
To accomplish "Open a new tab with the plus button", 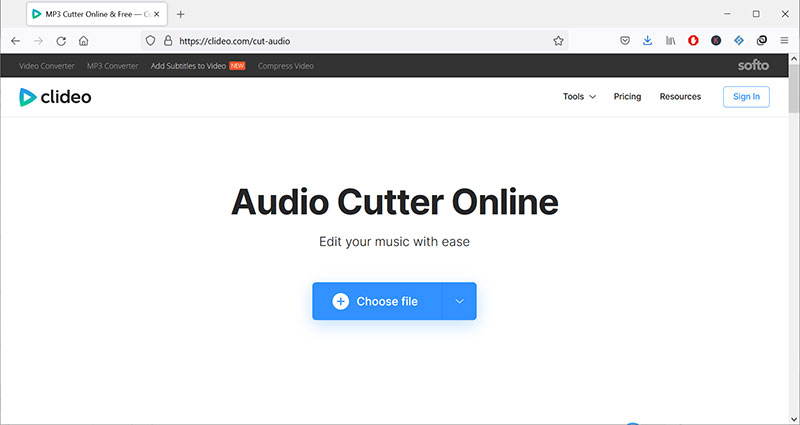I will pos(180,14).
